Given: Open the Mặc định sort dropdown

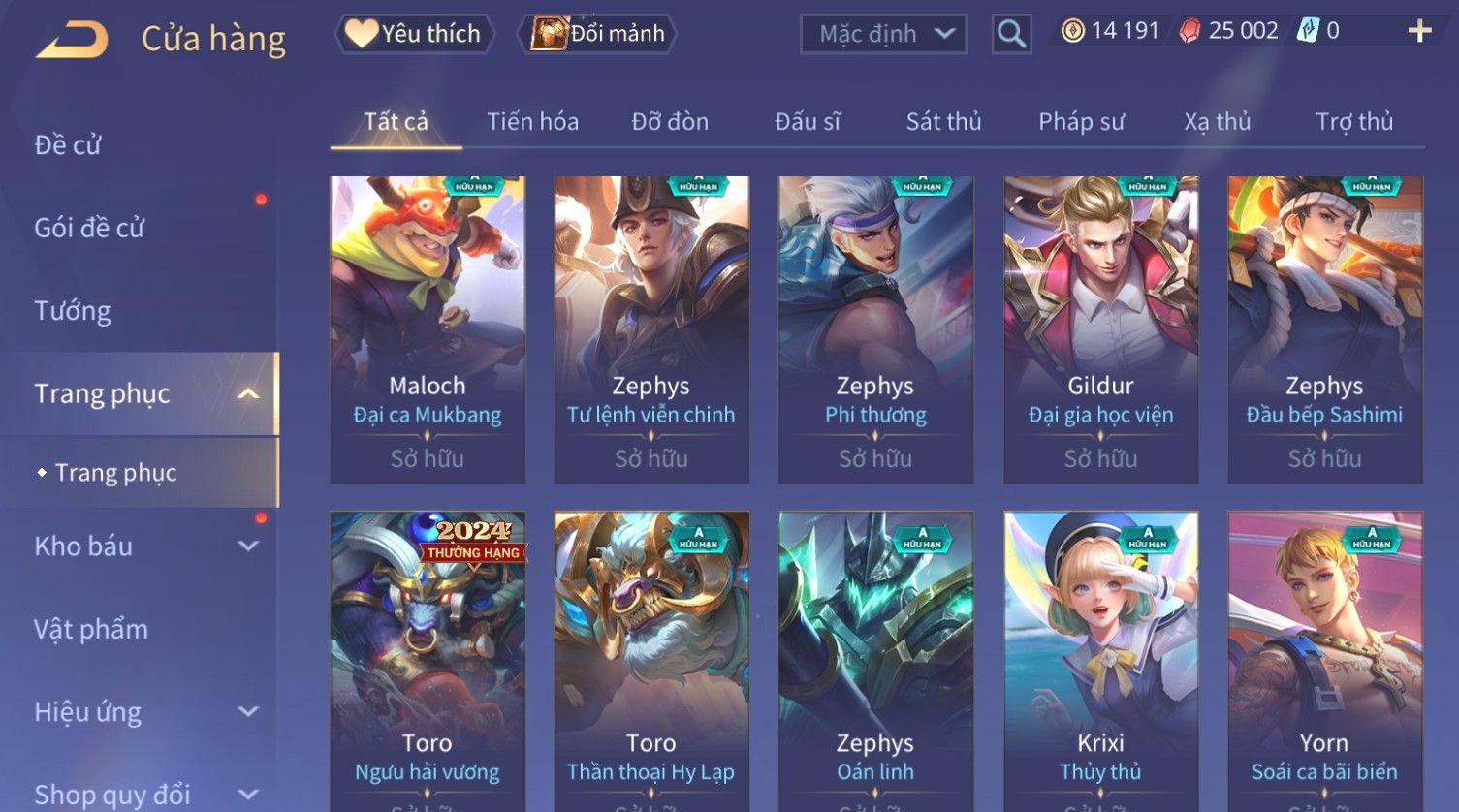Looking at the screenshot, I should (x=883, y=35).
